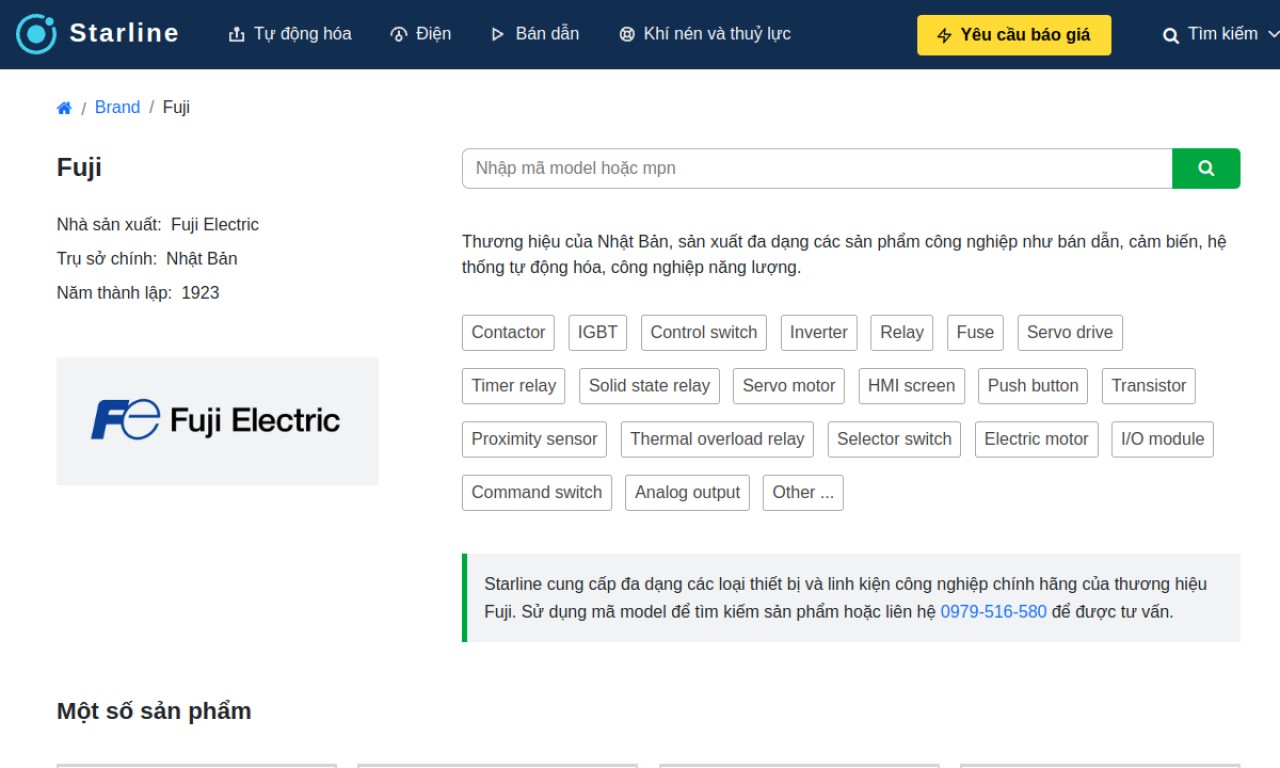Select the Contactor category tag
The height and width of the screenshot is (768, 1280).
coord(508,333)
